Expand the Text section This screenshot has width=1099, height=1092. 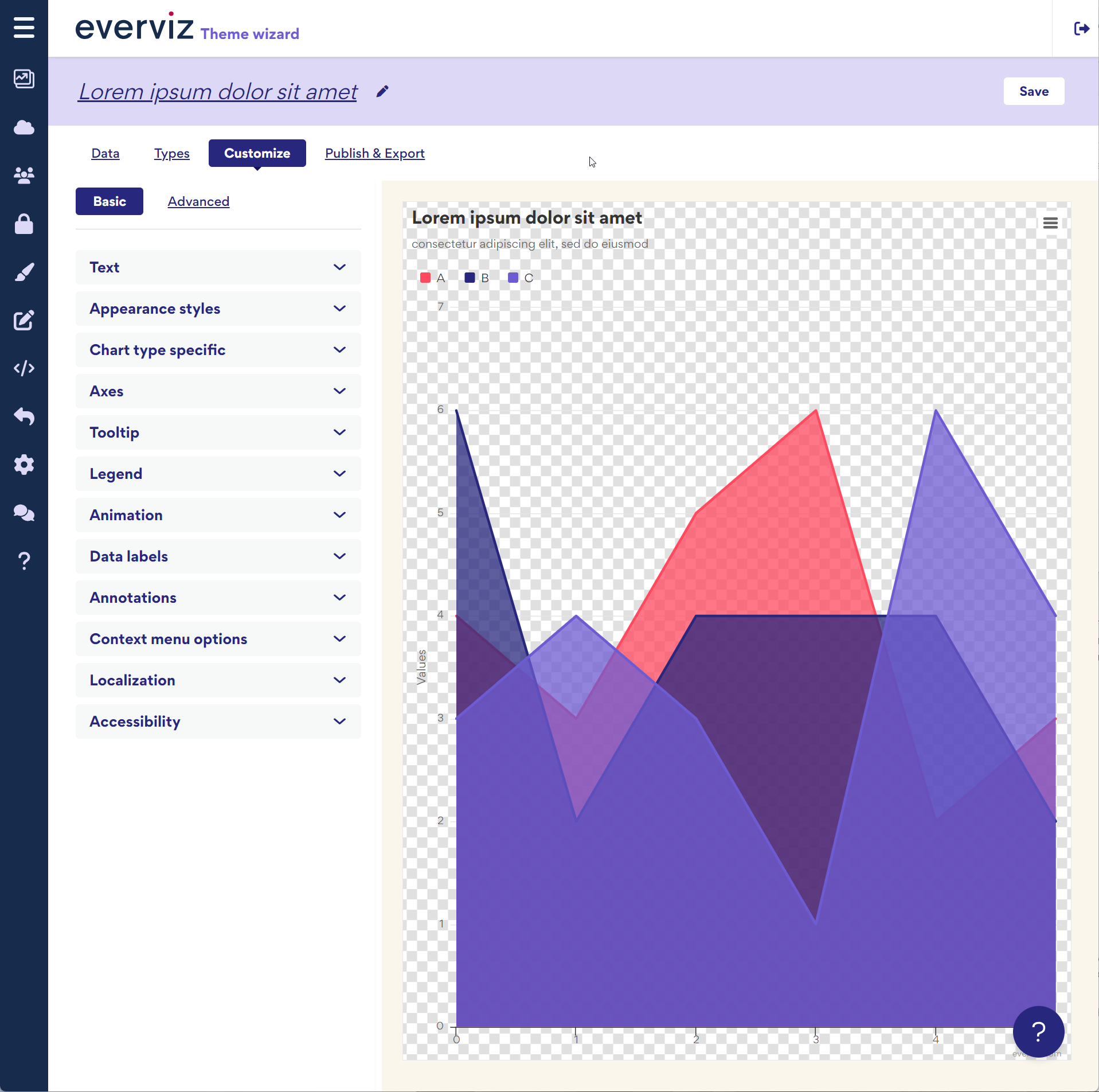(218, 267)
